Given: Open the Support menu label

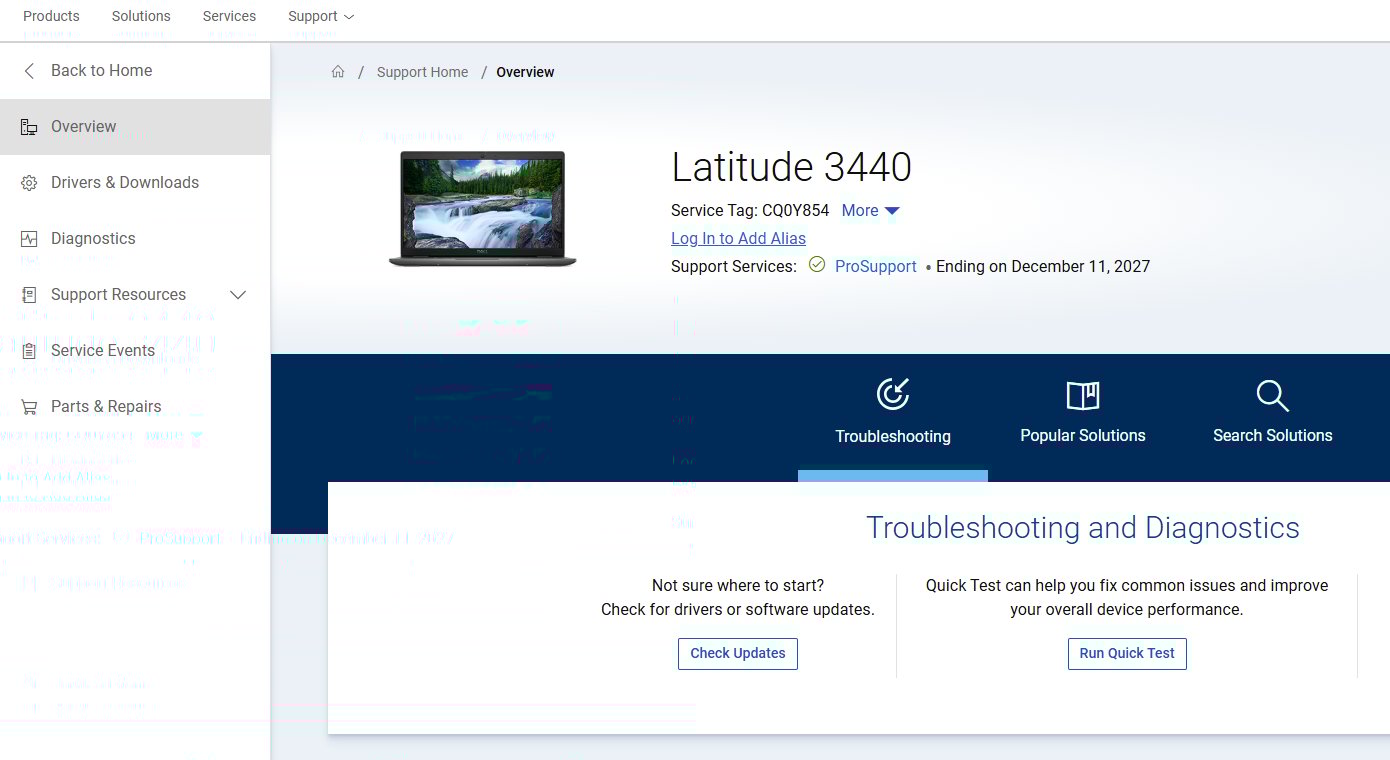Looking at the screenshot, I should click(313, 16).
